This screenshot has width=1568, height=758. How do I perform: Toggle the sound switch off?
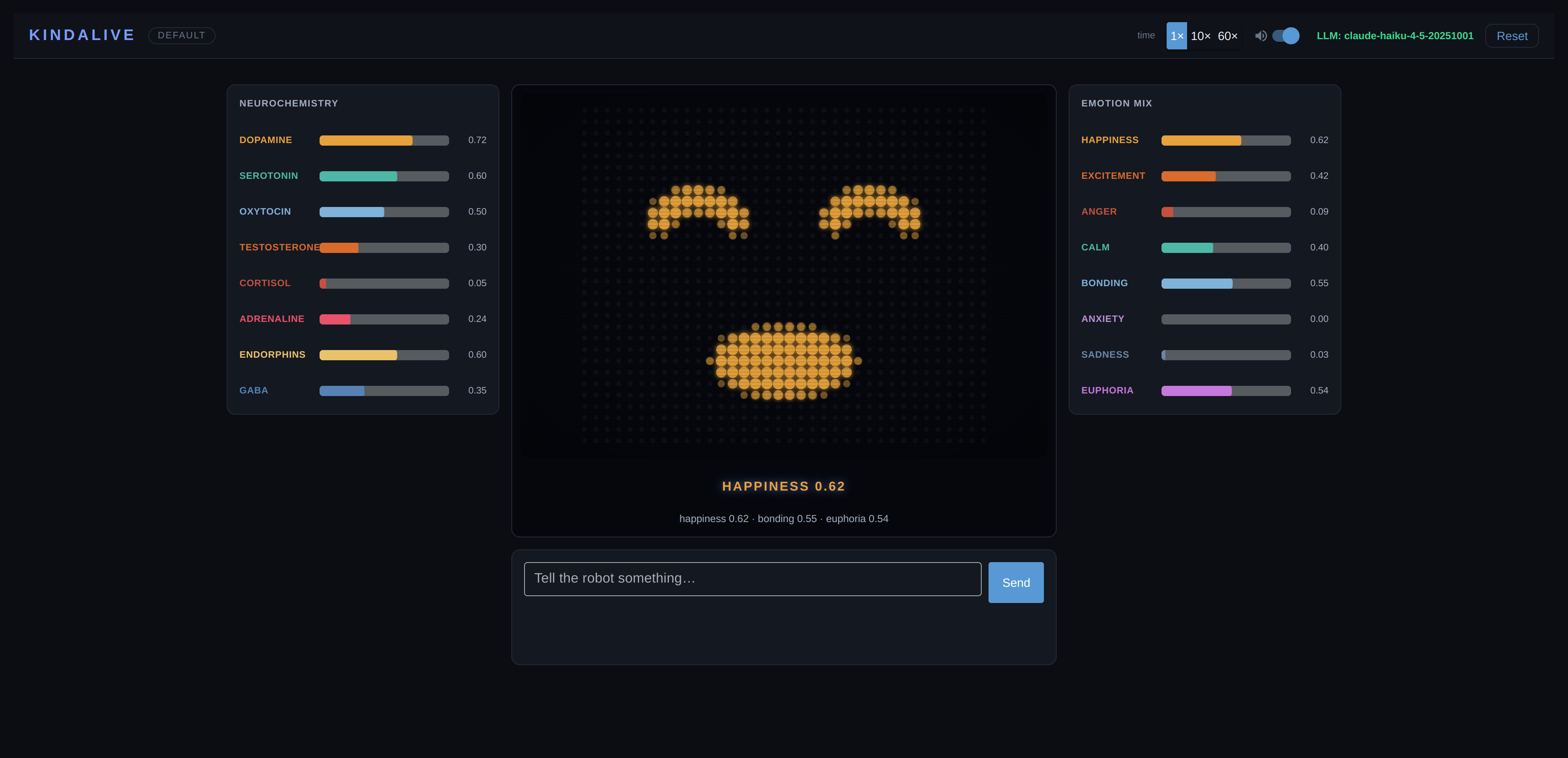pyautogui.click(x=1286, y=36)
